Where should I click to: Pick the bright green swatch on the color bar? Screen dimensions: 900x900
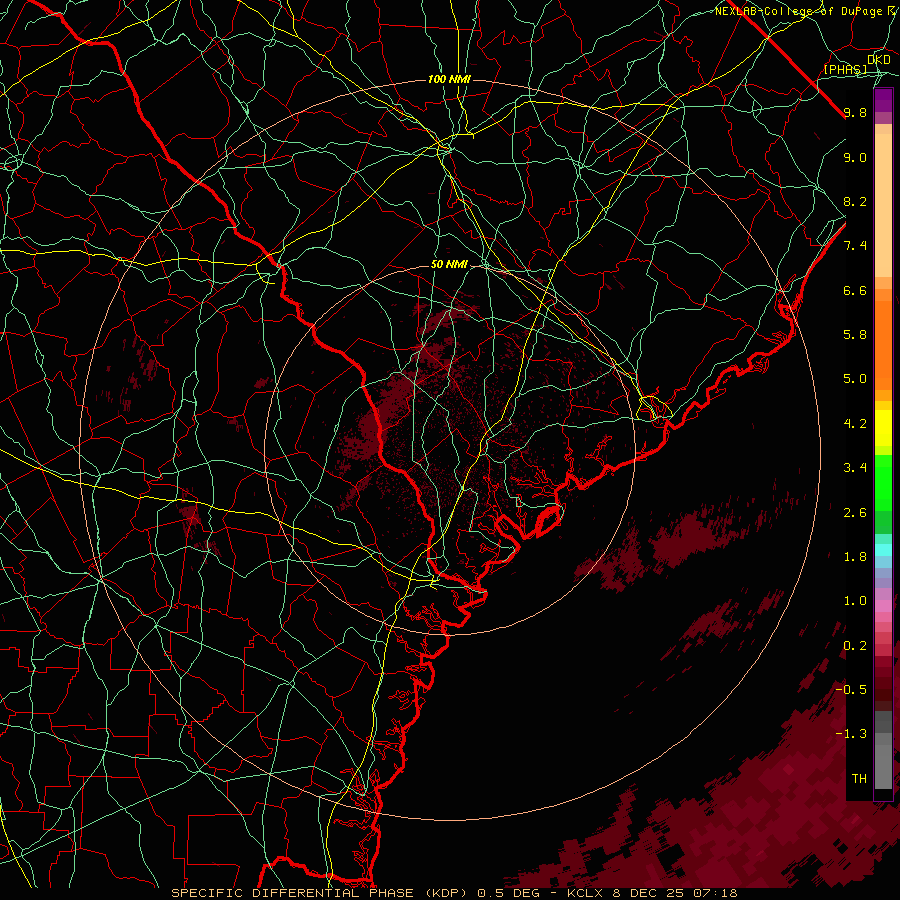pos(883,485)
